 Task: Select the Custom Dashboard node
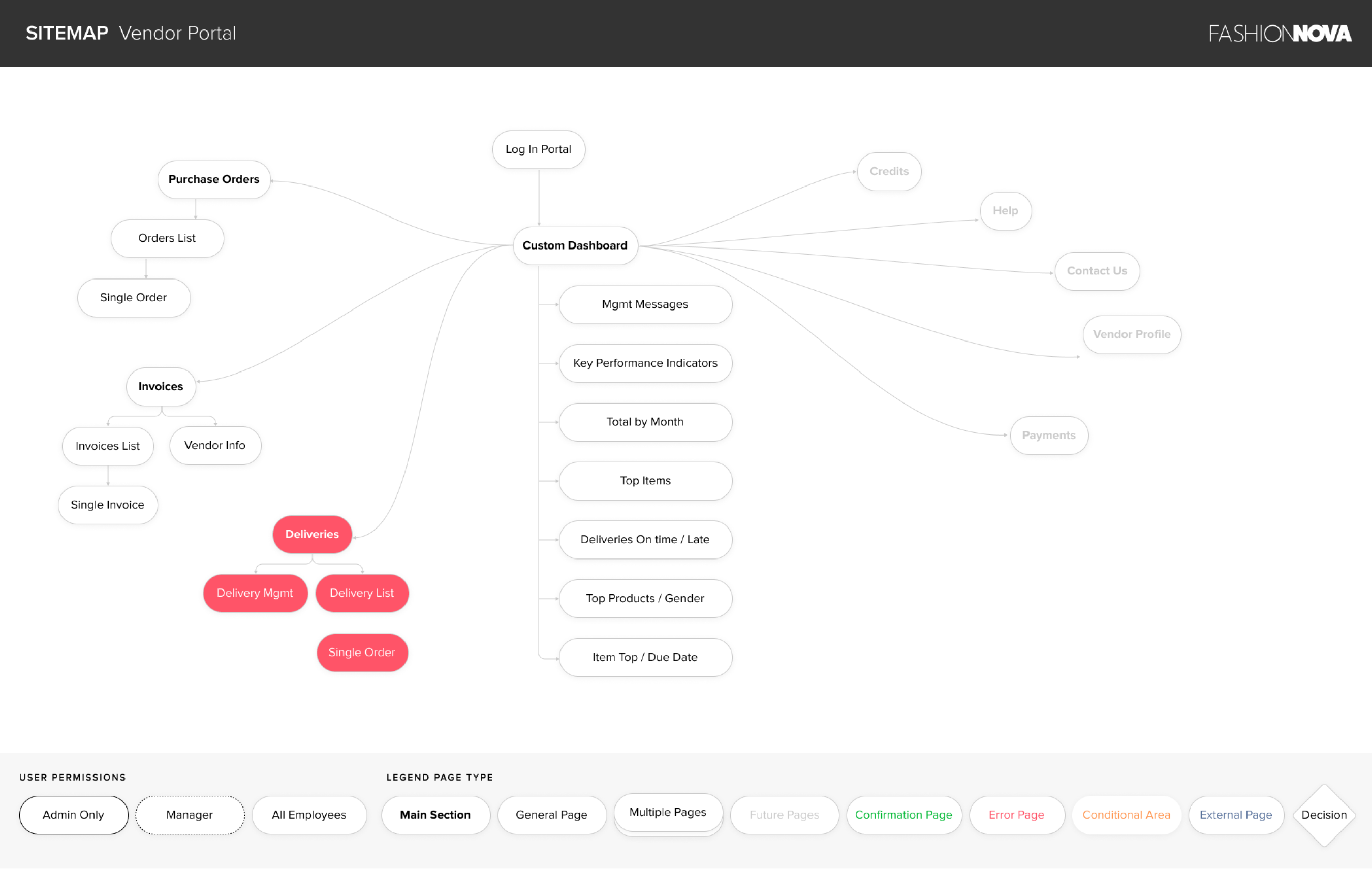(575, 245)
